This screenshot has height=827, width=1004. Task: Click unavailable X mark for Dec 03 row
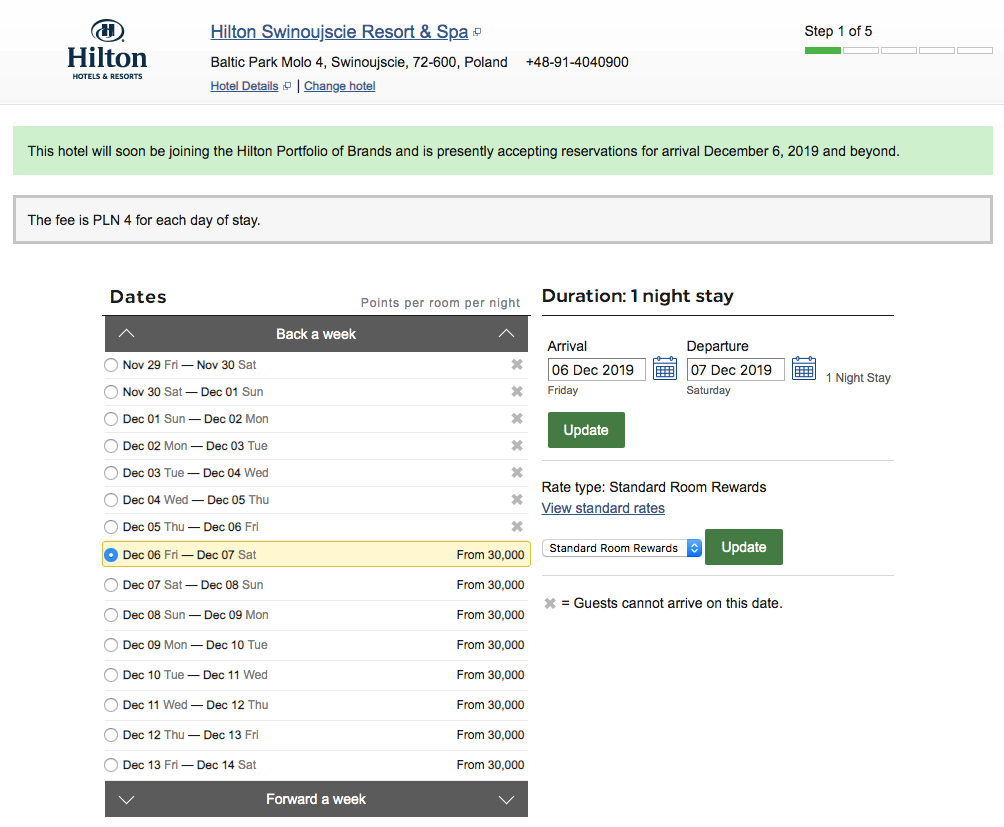(517, 472)
